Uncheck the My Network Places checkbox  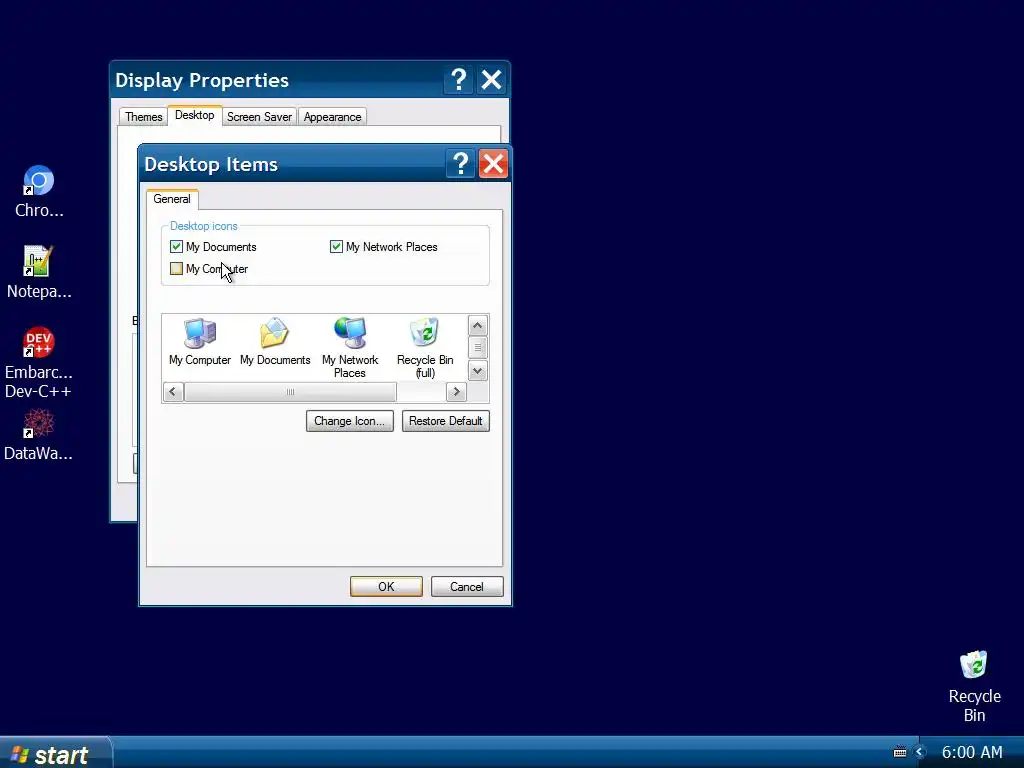click(336, 246)
